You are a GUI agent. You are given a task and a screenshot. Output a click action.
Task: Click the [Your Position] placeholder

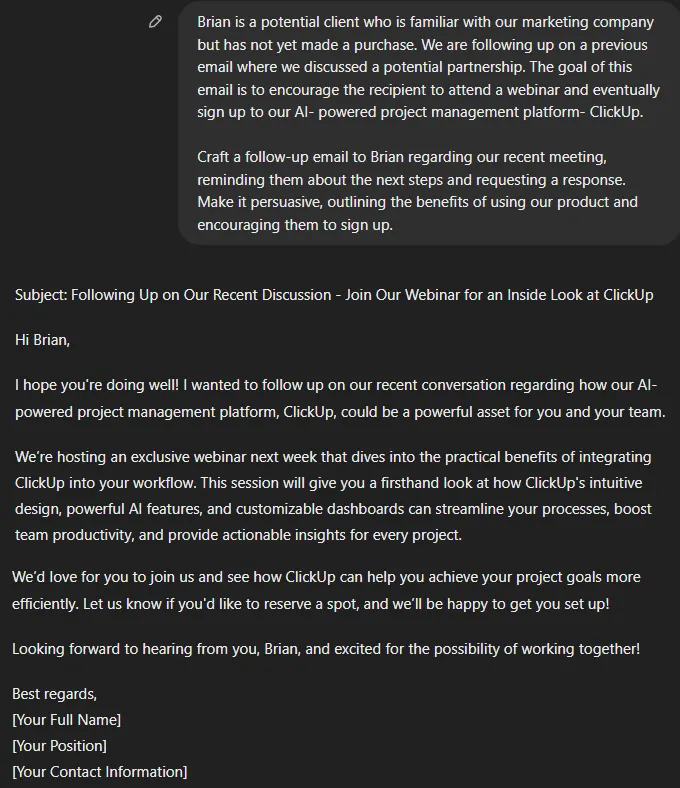(x=59, y=746)
